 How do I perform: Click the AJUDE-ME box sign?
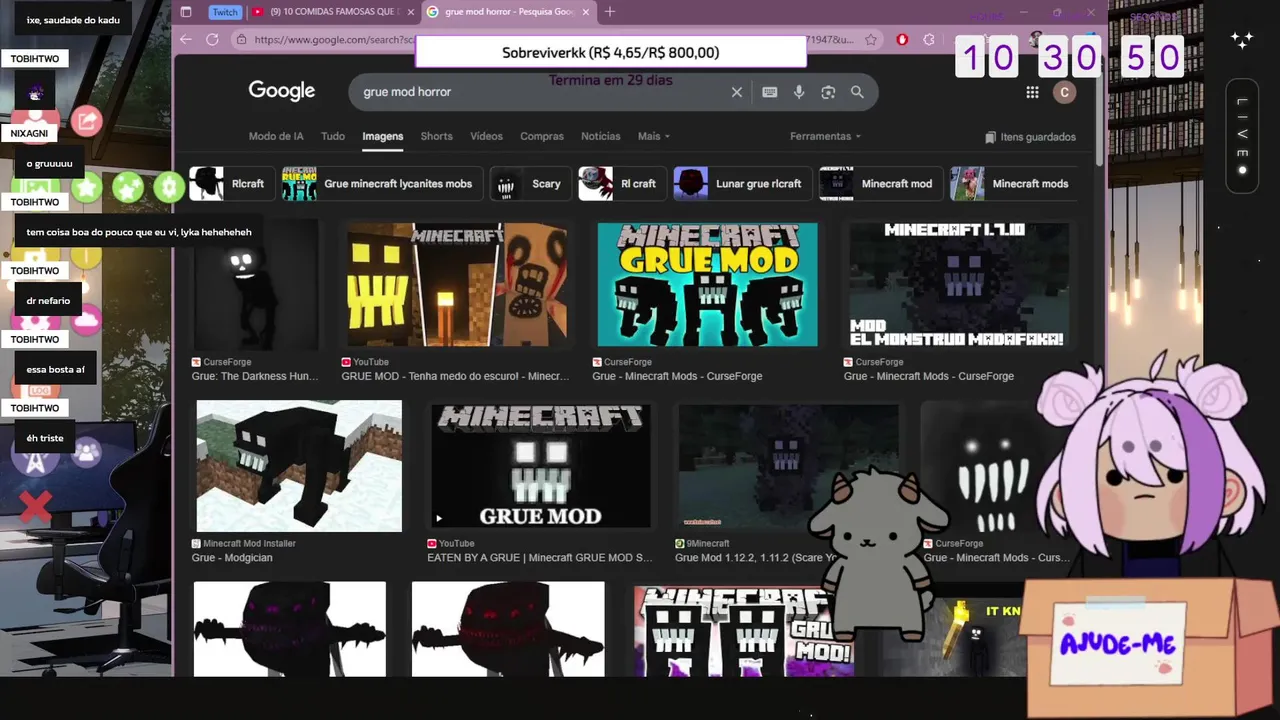pyautogui.click(x=1118, y=644)
